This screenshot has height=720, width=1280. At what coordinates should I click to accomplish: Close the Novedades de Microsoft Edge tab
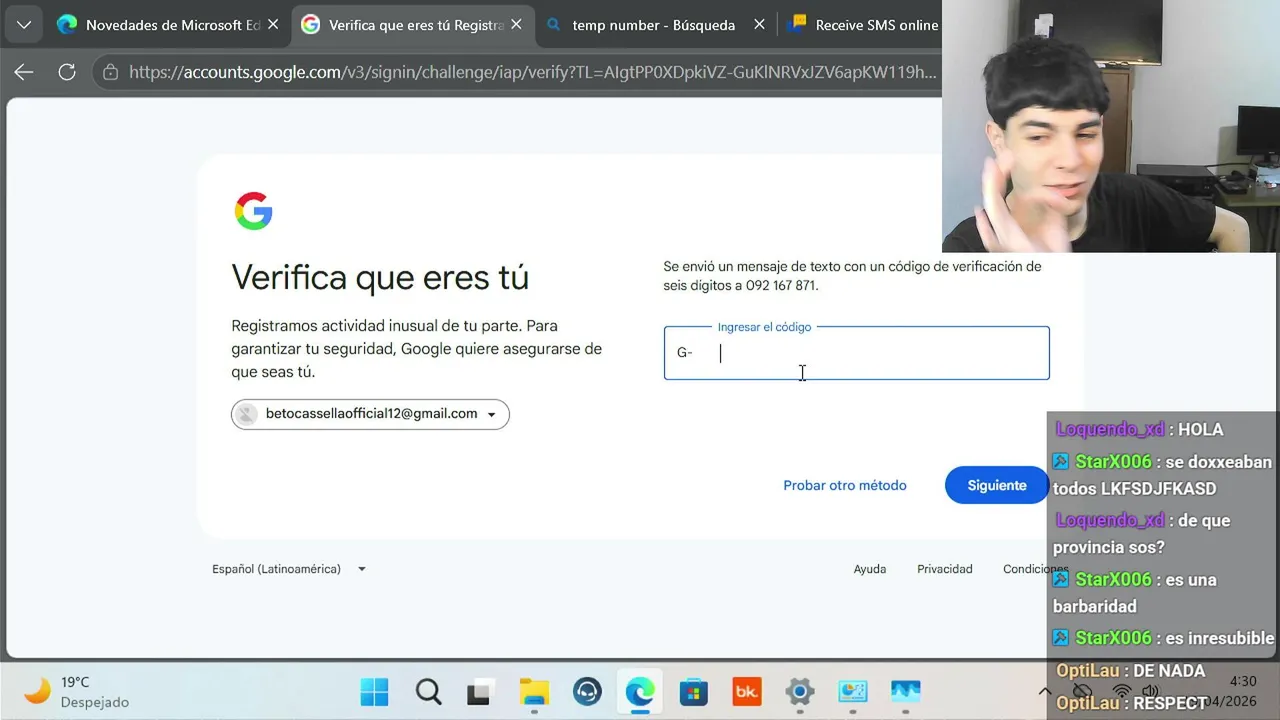point(273,25)
